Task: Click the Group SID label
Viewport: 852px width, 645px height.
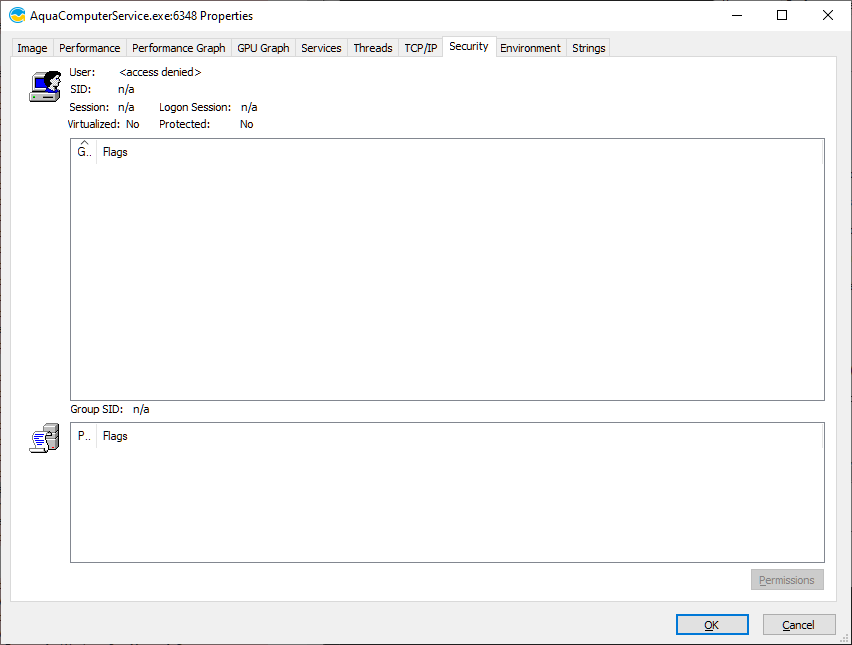Action: pos(97,409)
